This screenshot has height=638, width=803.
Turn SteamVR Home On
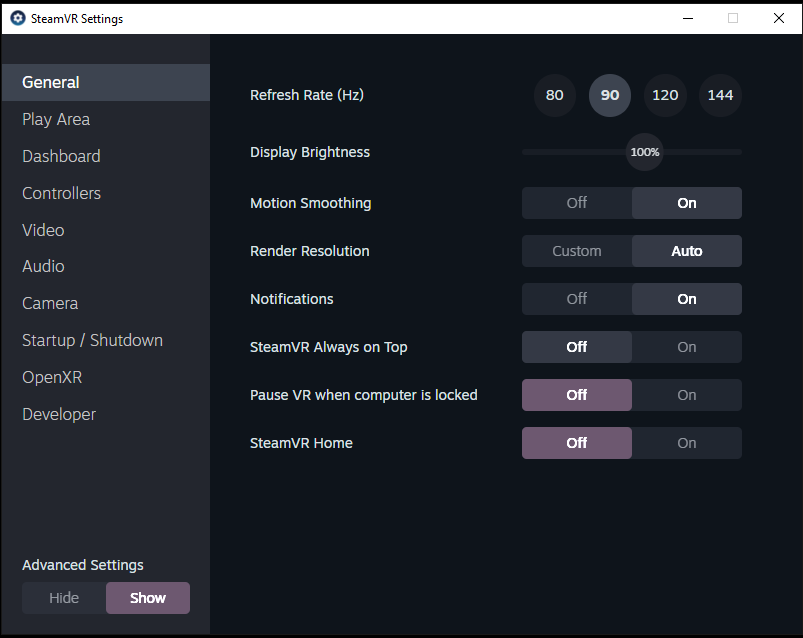(x=687, y=443)
